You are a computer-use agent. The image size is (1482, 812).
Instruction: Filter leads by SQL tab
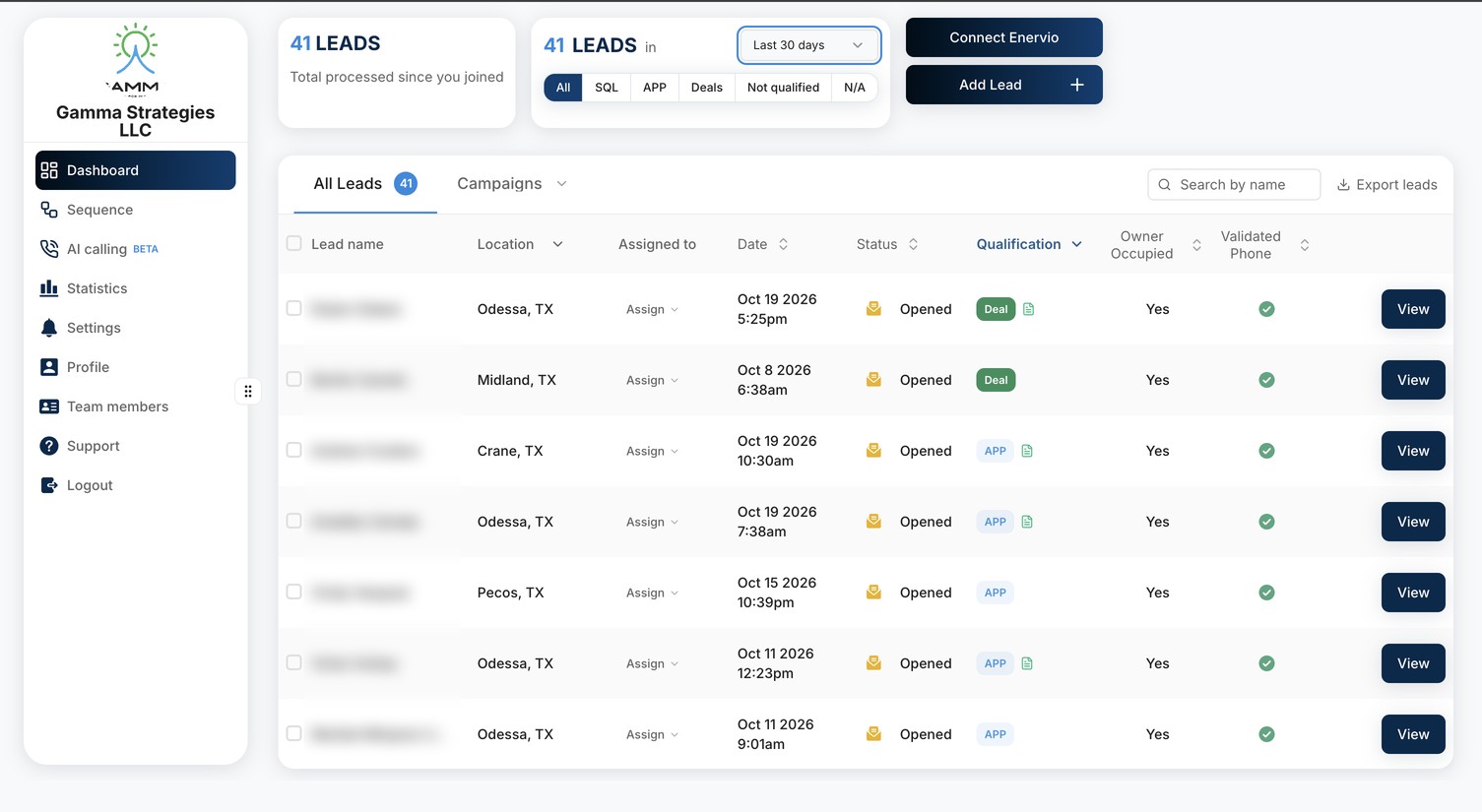607,88
